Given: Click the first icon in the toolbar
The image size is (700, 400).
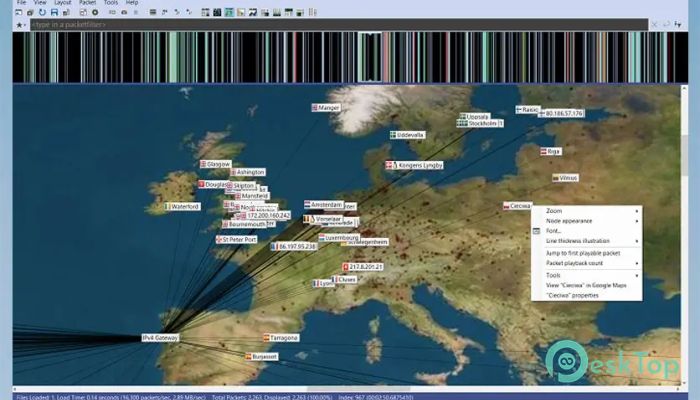Looking at the screenshot, I should click(x=19, y=12).
